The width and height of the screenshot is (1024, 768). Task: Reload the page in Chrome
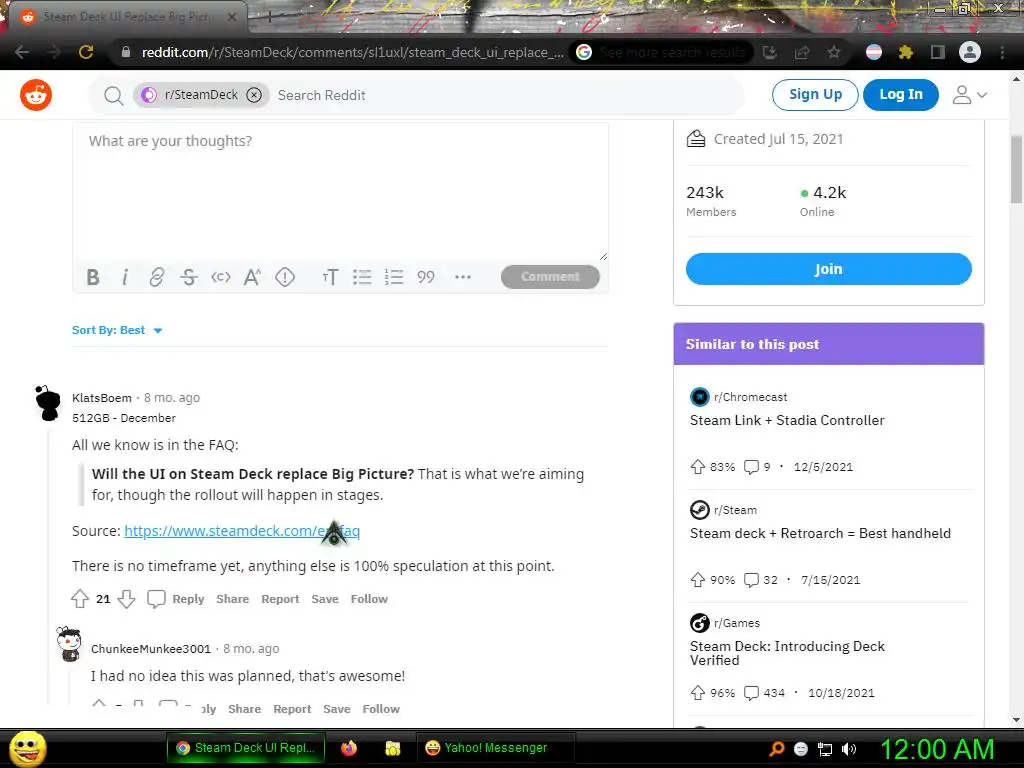(86, 52)
